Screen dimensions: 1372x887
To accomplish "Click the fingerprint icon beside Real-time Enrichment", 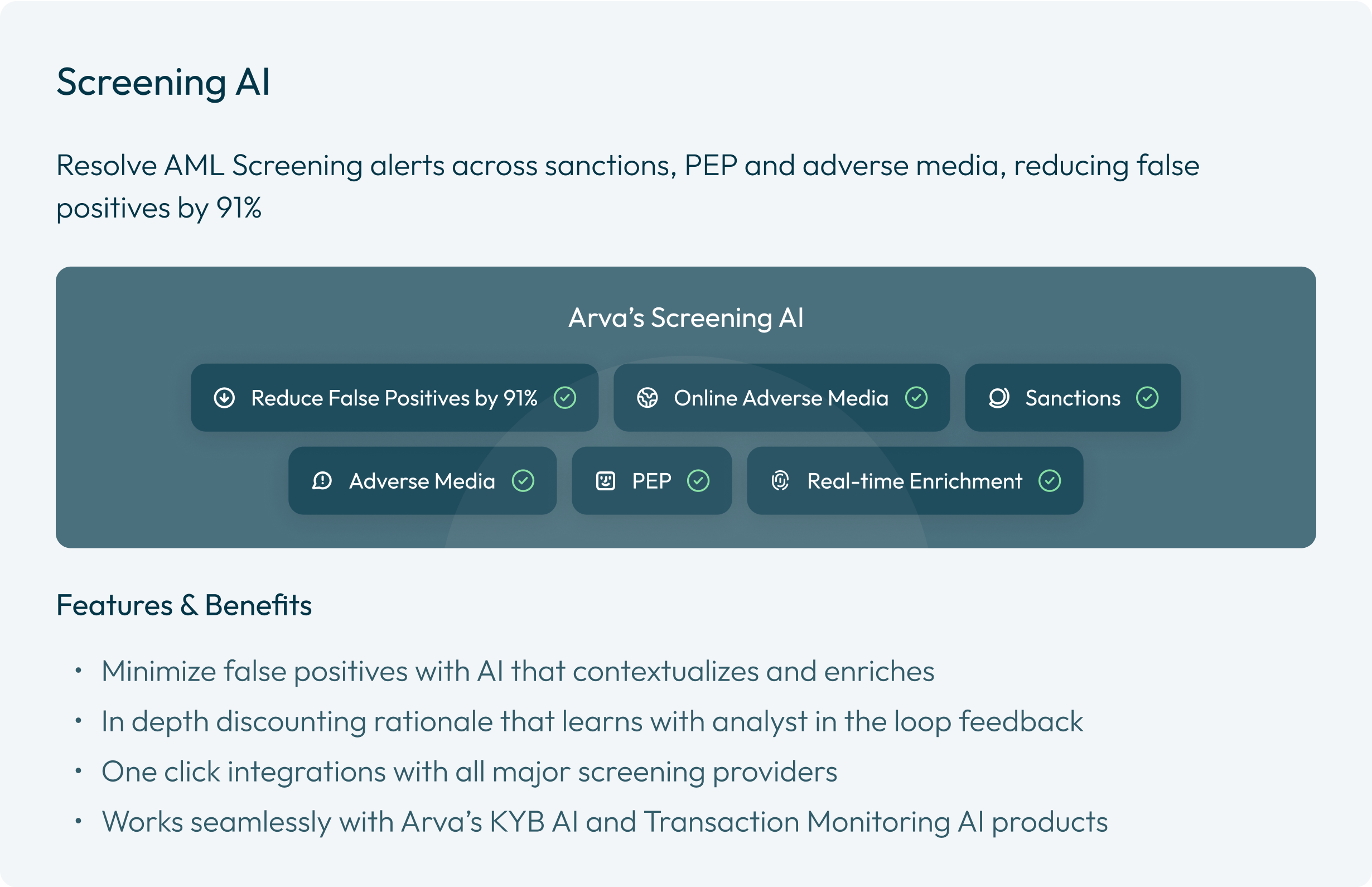I will click(780, 481).
